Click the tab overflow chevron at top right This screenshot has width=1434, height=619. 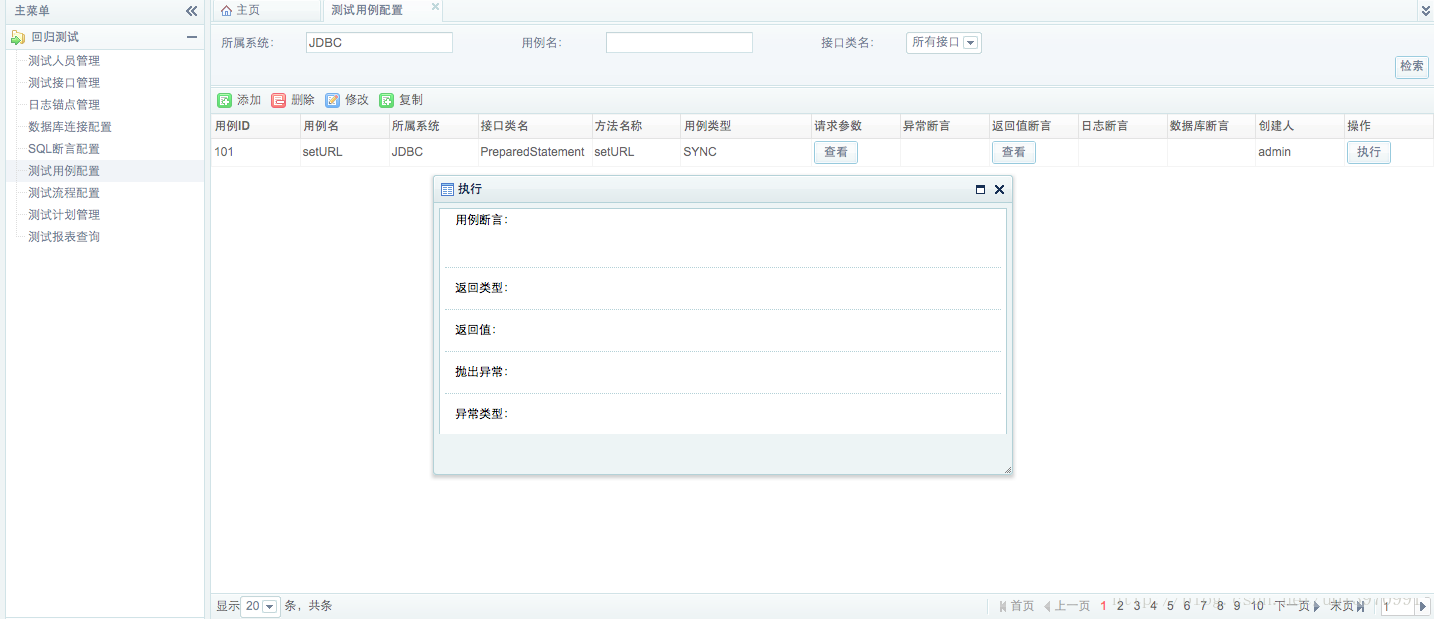[x=1425, y=10]
